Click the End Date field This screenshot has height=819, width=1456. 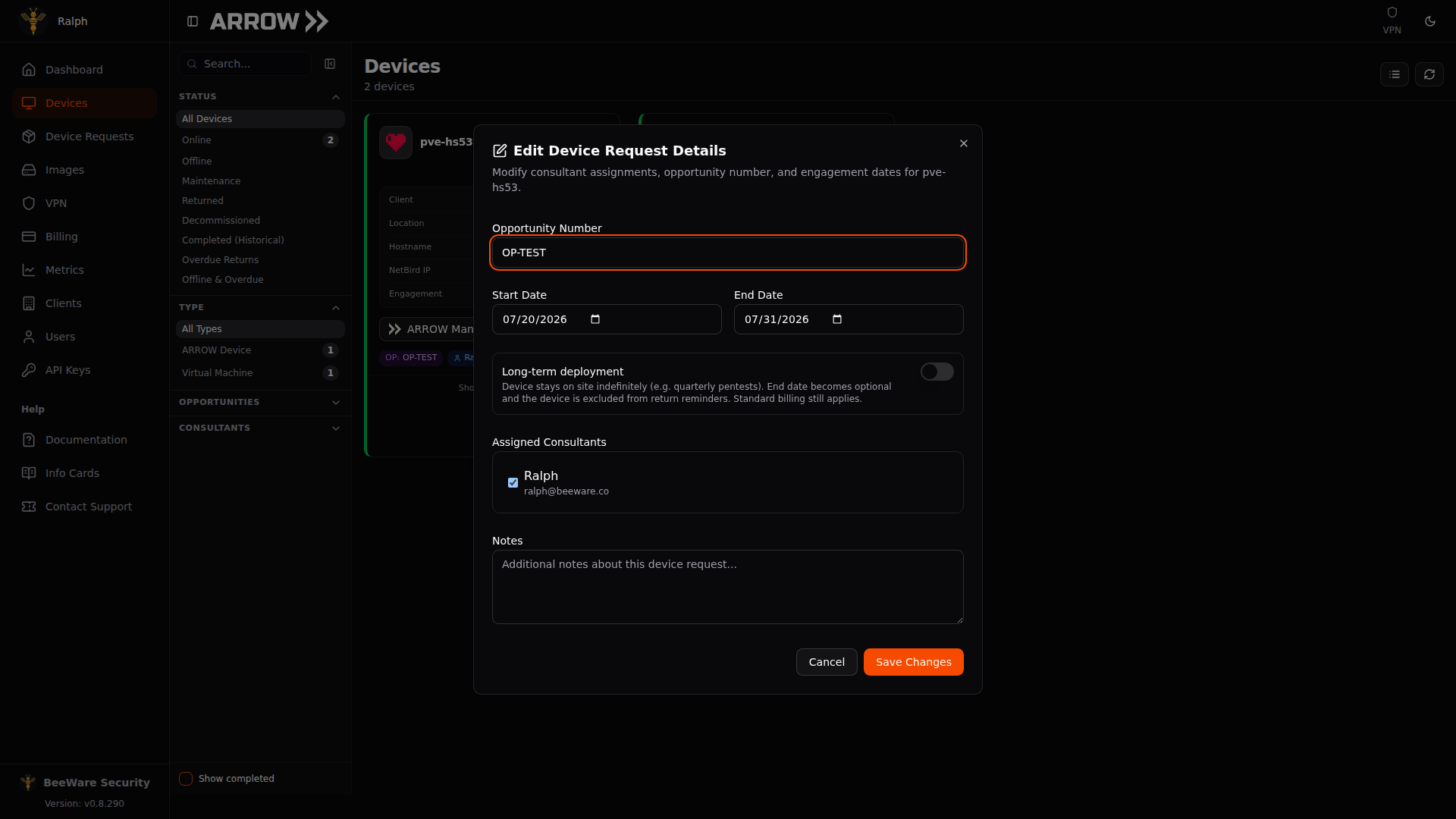849,319
